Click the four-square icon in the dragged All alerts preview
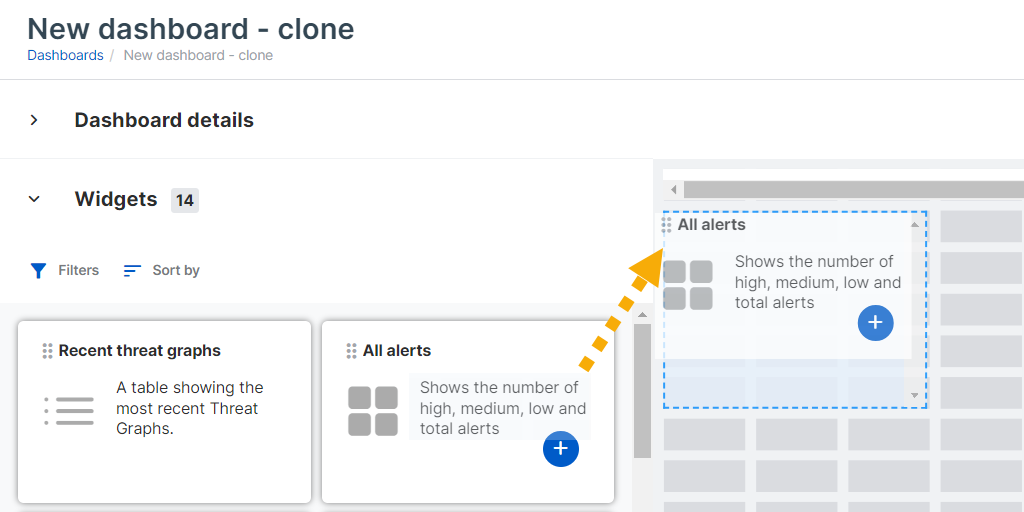1024x512 pixels. [x=688, y=285]
